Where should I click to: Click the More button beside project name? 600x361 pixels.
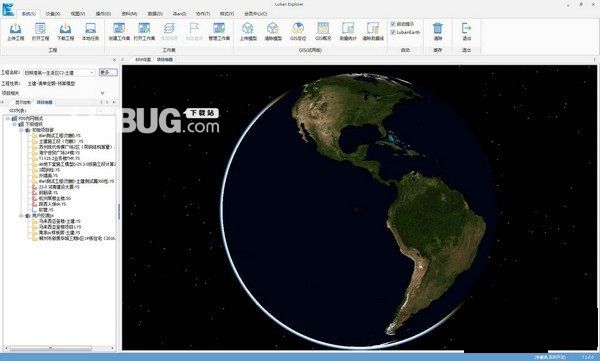point(108,72)
